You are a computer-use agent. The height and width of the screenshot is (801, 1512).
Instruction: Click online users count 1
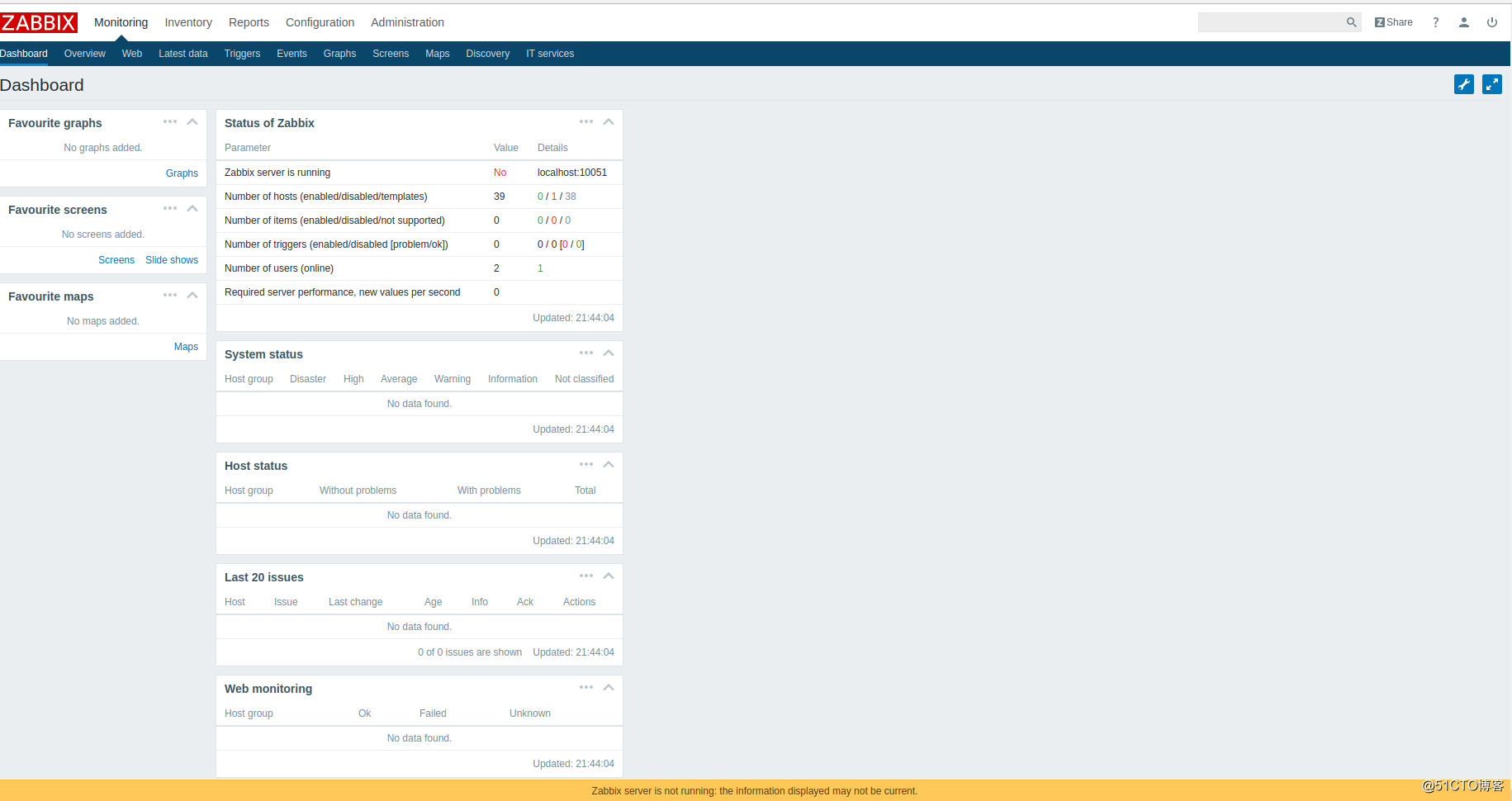[540, 268]
